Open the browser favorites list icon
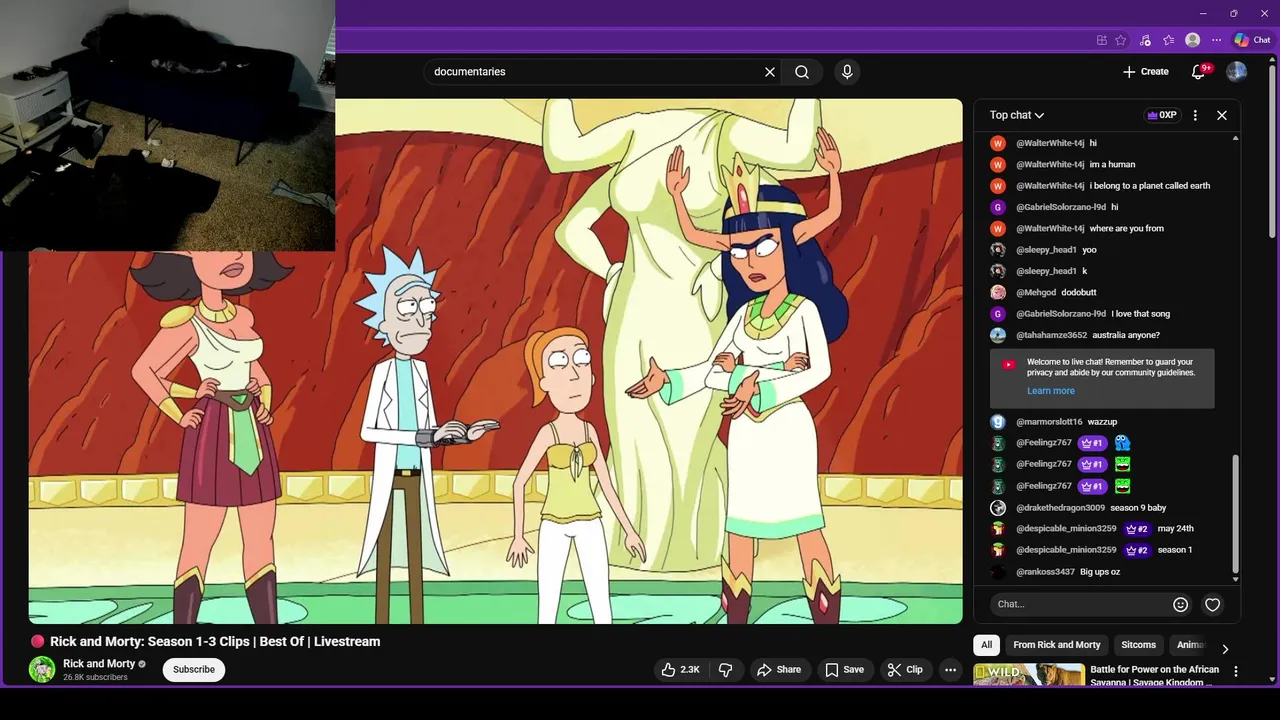Screen dimensions: 1280x720 point(1168,40)
